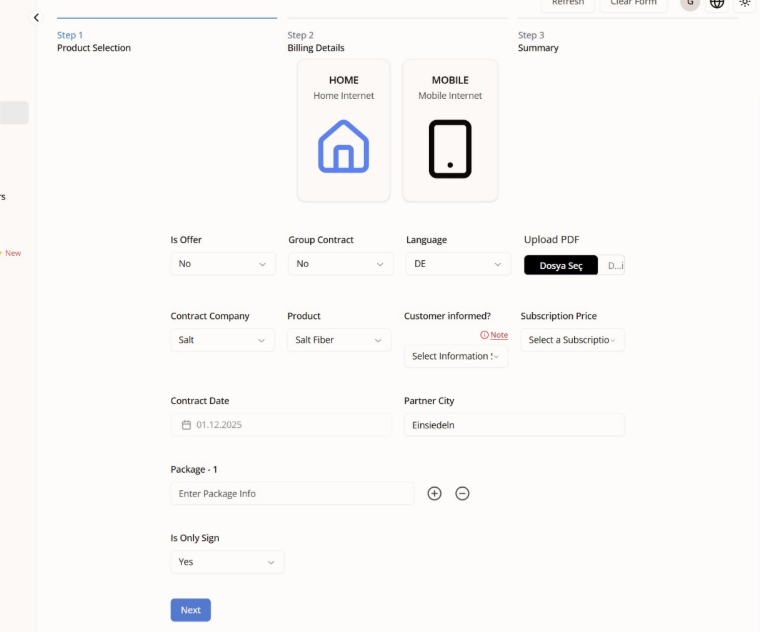
Task: Click the Dosya Seç upload button
Action: point(561,265)
